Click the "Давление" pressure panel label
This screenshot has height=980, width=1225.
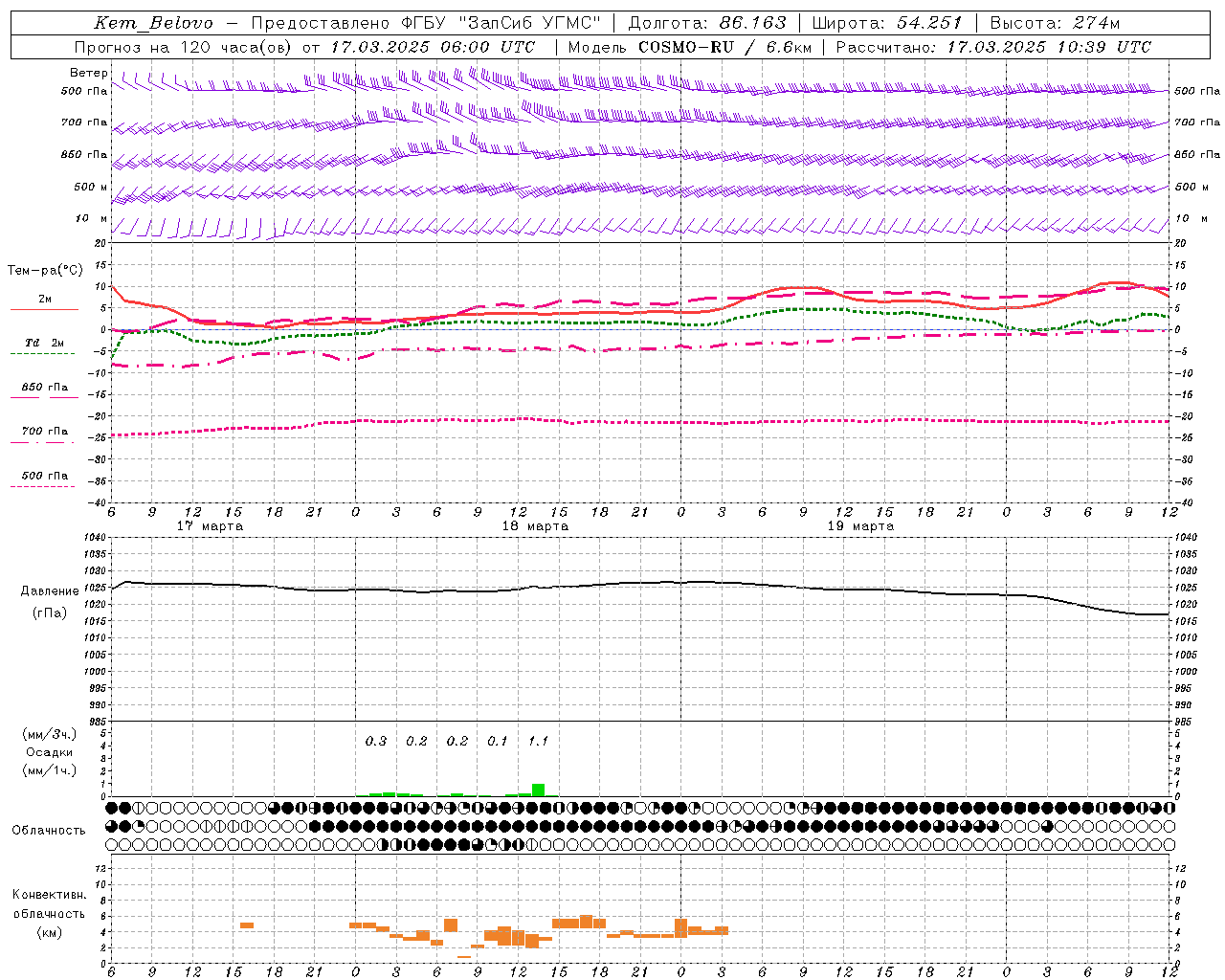click(x=50, y=591)
